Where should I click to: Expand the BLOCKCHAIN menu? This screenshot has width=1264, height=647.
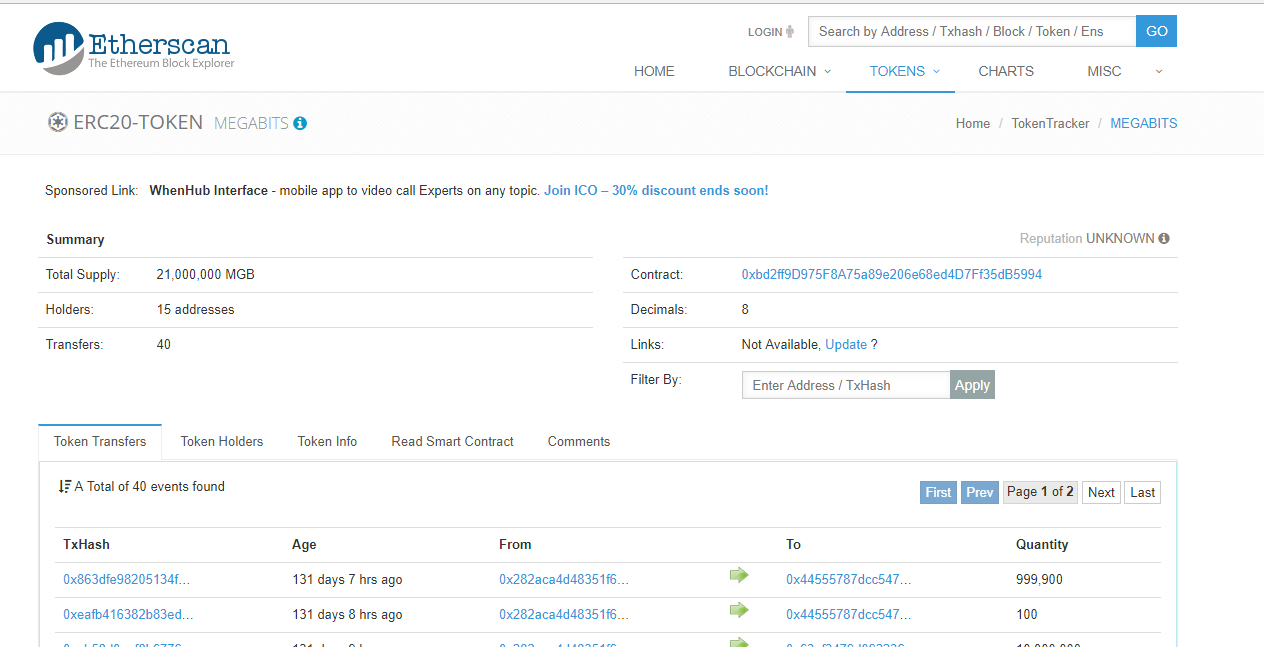[x=780, y=71]
